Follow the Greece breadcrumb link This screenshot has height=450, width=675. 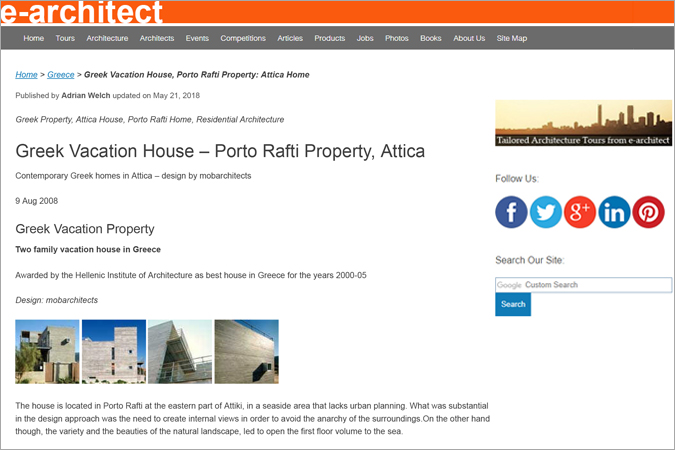tap(61, 74)
